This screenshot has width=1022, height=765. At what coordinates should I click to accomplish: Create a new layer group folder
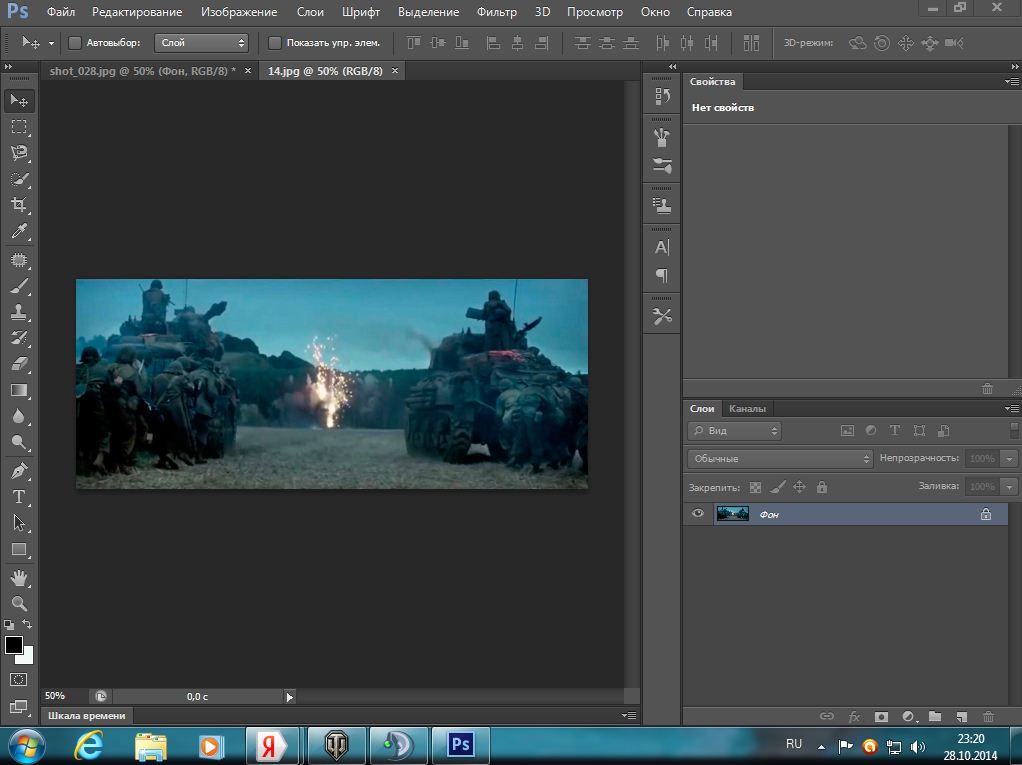(x=935, y=717)
